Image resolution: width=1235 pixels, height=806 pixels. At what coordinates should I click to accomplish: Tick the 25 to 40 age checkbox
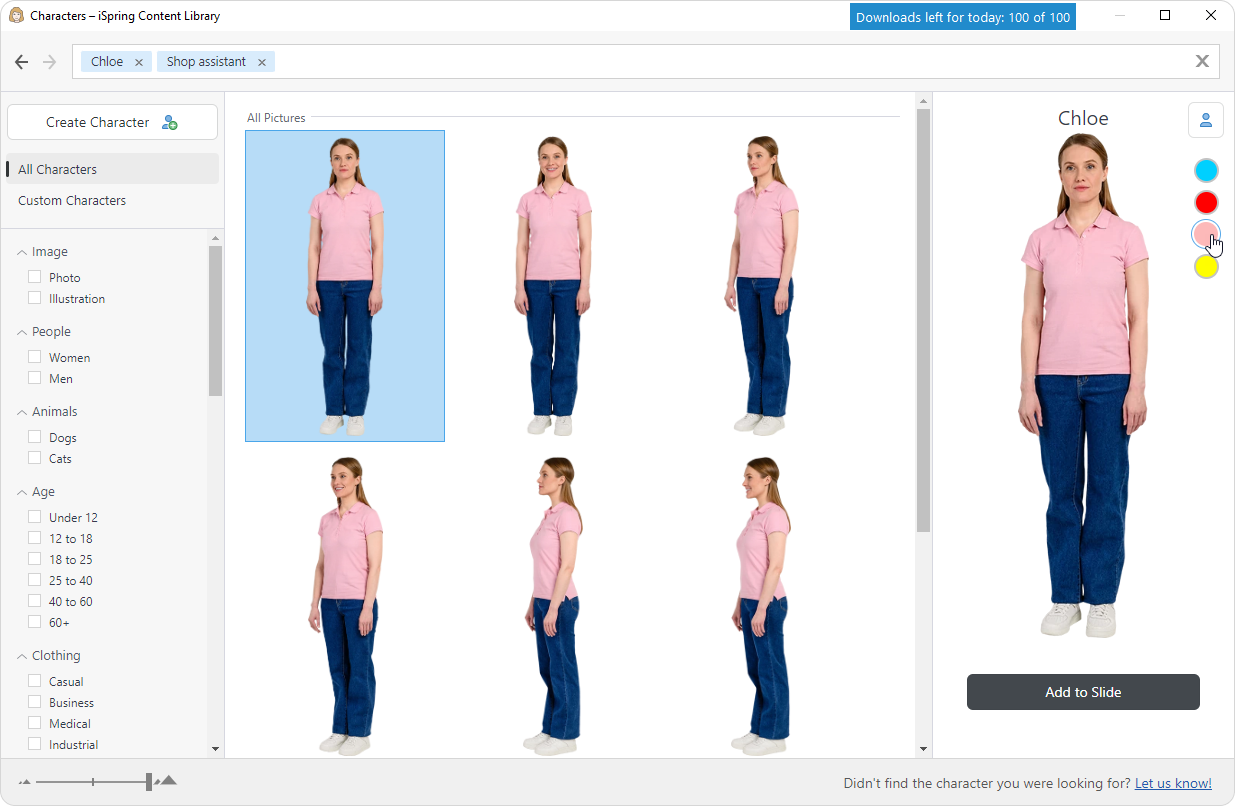tap(35, 580)
